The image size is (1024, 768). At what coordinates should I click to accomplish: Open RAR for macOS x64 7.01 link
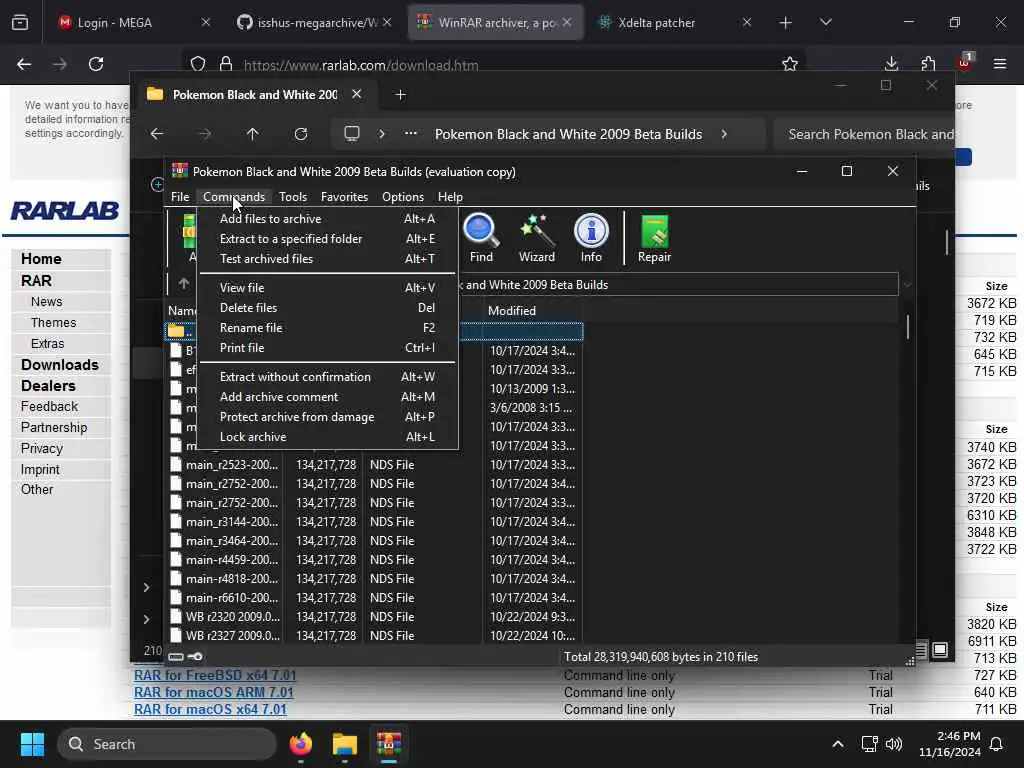[x=210, y=709]
